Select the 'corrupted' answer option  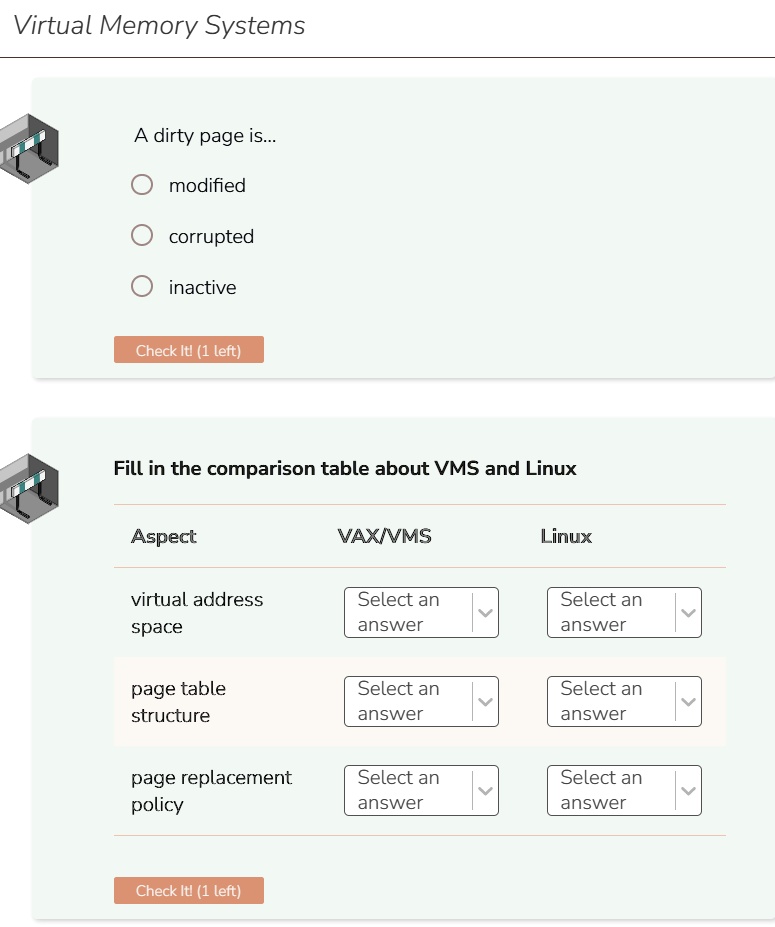pyautogui.click(x=141, y=235)
